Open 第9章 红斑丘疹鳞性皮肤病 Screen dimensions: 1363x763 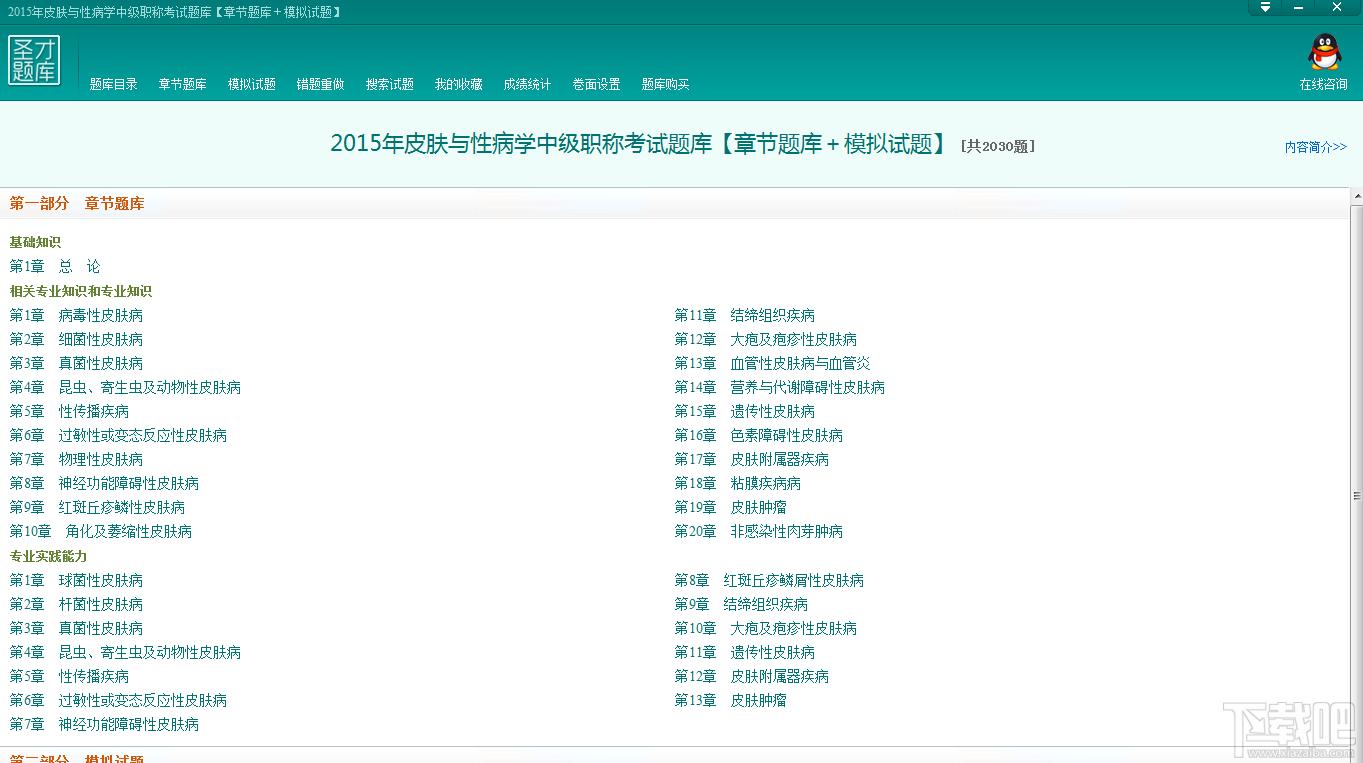(x=97, y=508)
